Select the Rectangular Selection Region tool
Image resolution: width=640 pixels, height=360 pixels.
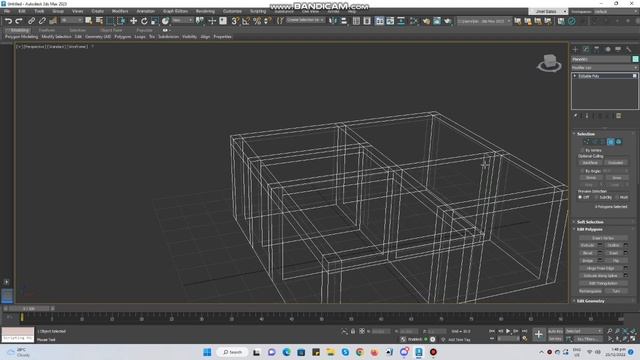click(x=110, y=21)
